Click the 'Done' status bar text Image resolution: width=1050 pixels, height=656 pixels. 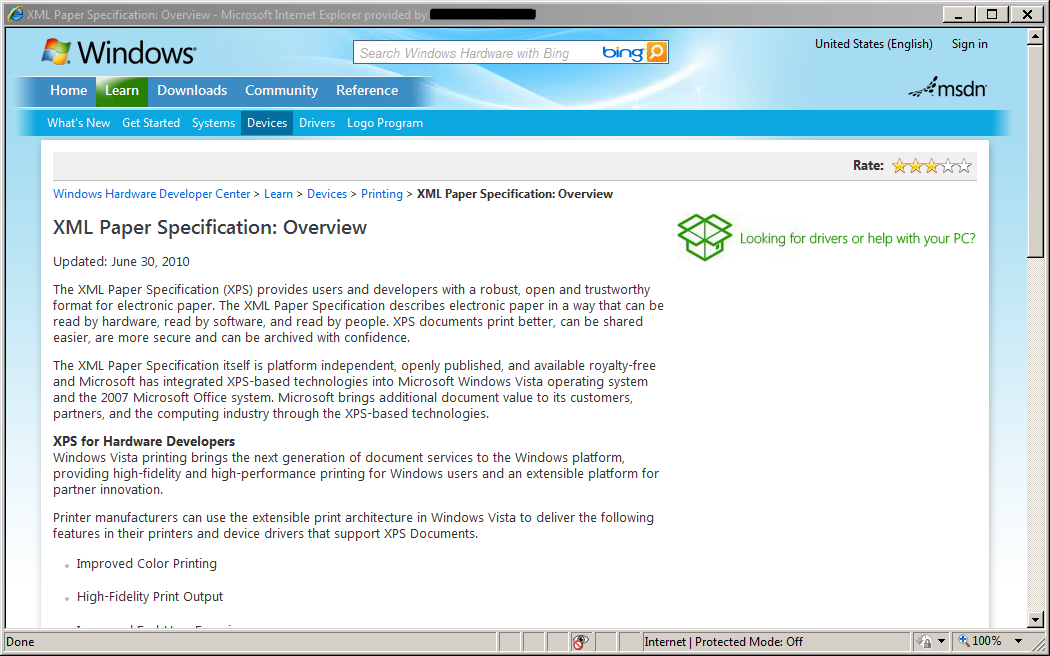click(x=20, y=642)
